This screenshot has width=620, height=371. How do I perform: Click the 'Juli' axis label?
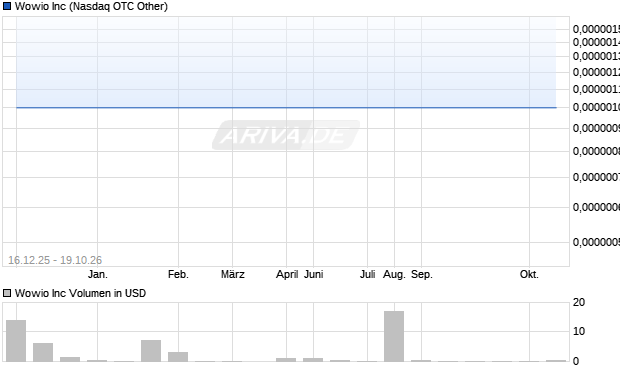(367, 274)
